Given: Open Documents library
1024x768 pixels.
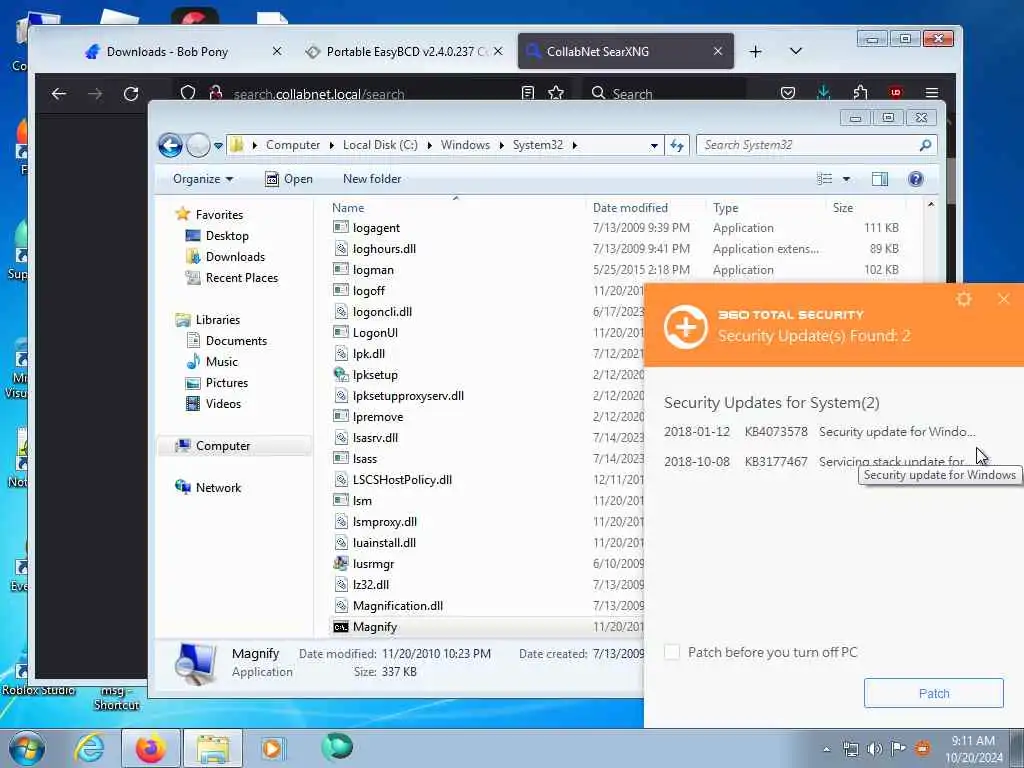Looking at the screenshot, I should tap(236, 341).
